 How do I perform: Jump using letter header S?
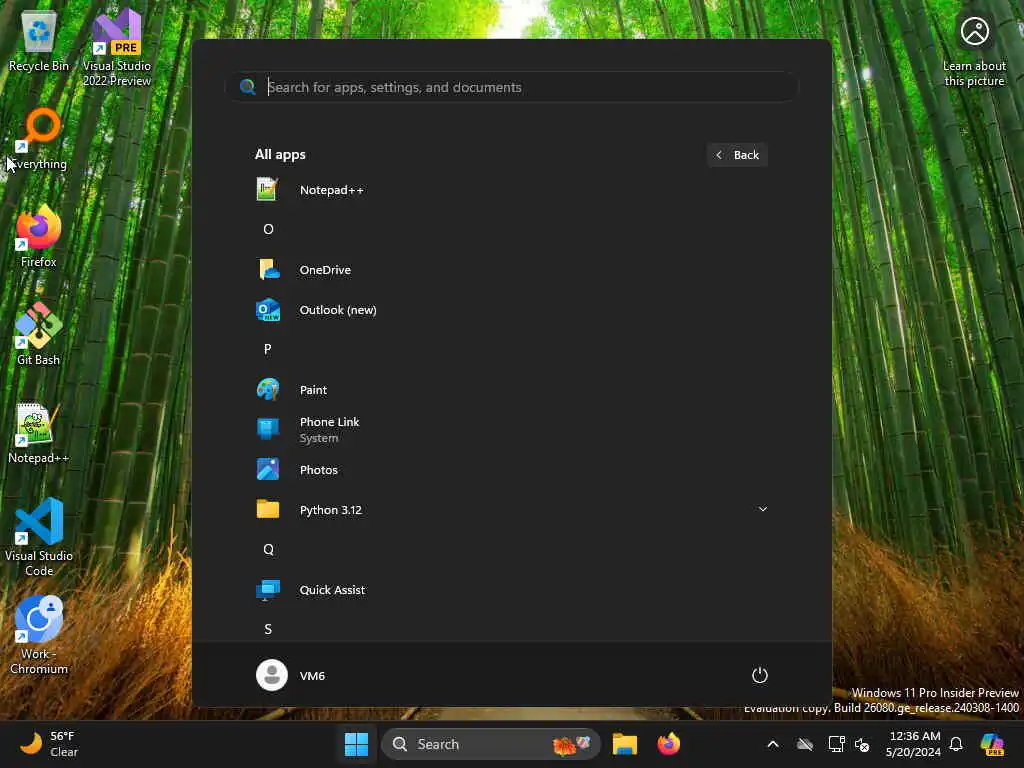point(268,629)
